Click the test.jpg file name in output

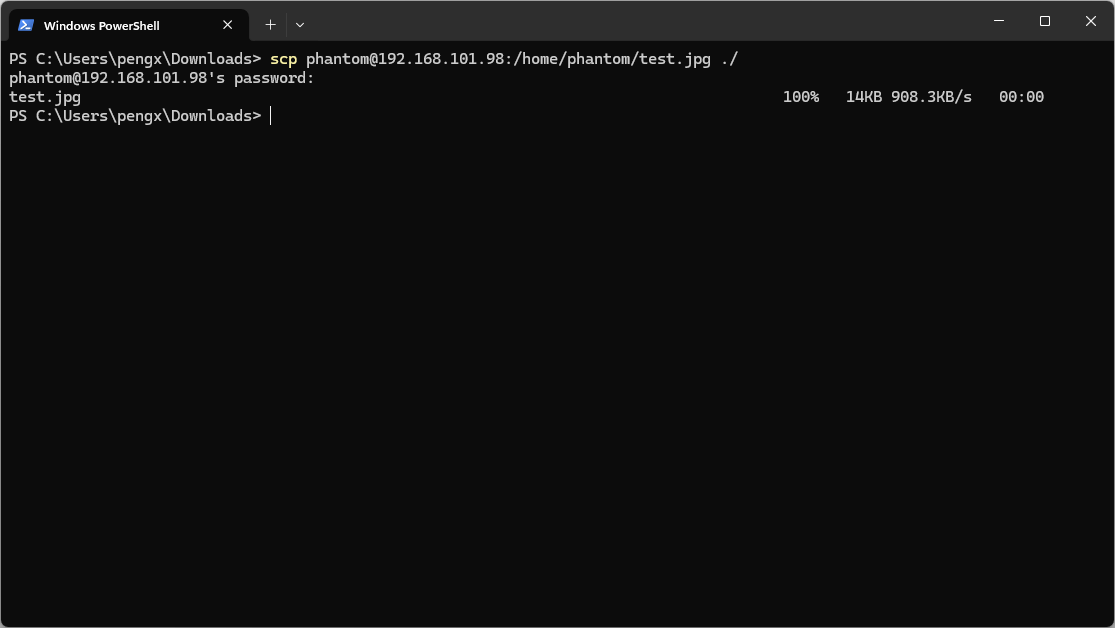(x=45, y=97)
